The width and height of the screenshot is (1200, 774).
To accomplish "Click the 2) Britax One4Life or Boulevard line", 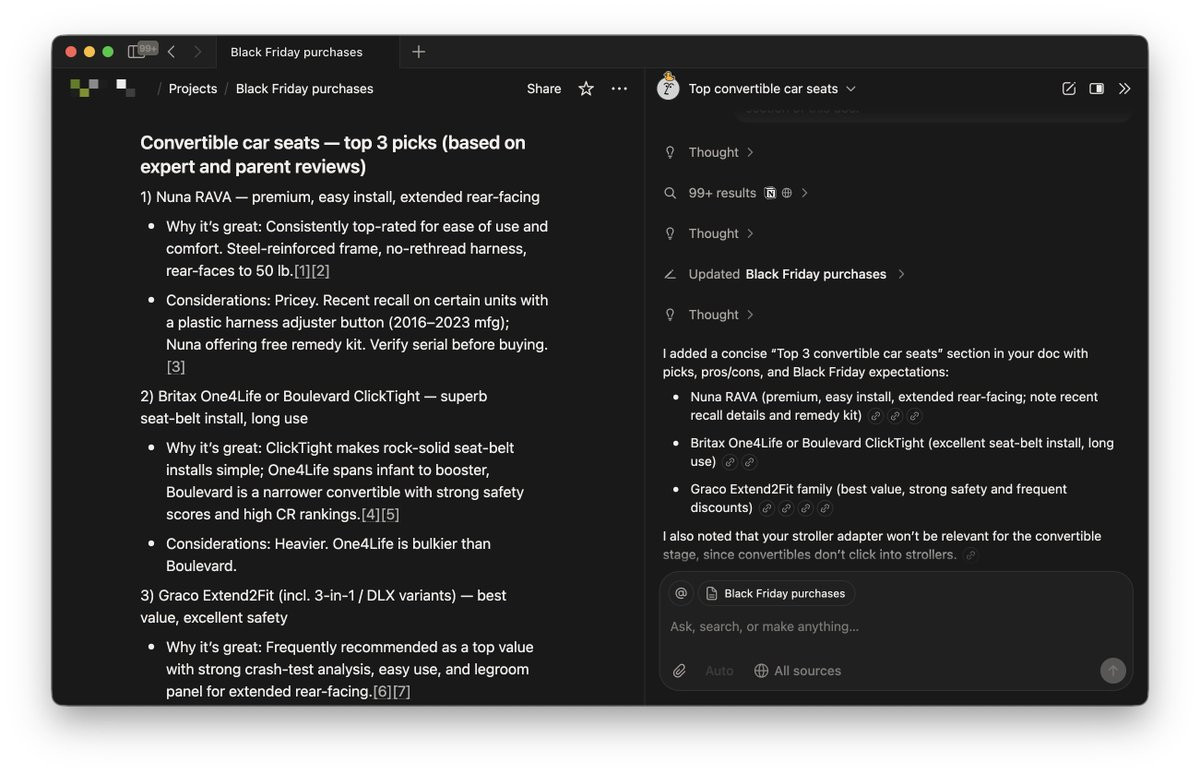I will click(x=314, y=407).
